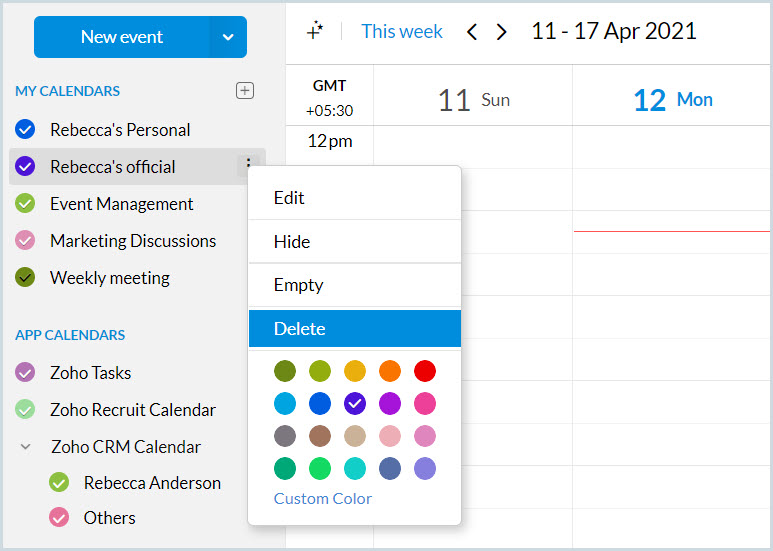Choose Delete from the context menu
Viewport: 773px width, 551px height.
pos(354,328)
